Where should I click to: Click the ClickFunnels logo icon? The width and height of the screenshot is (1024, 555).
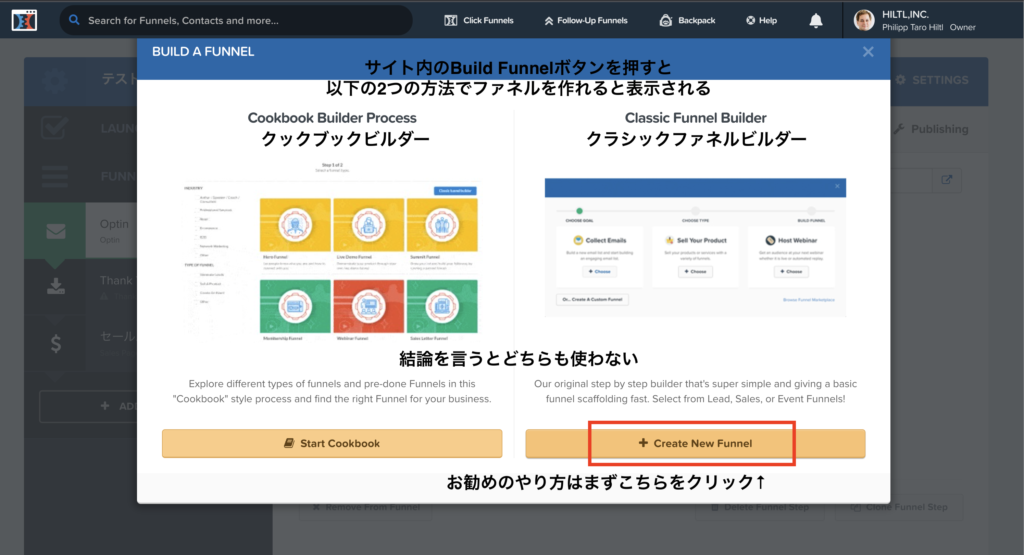(24, 20)
